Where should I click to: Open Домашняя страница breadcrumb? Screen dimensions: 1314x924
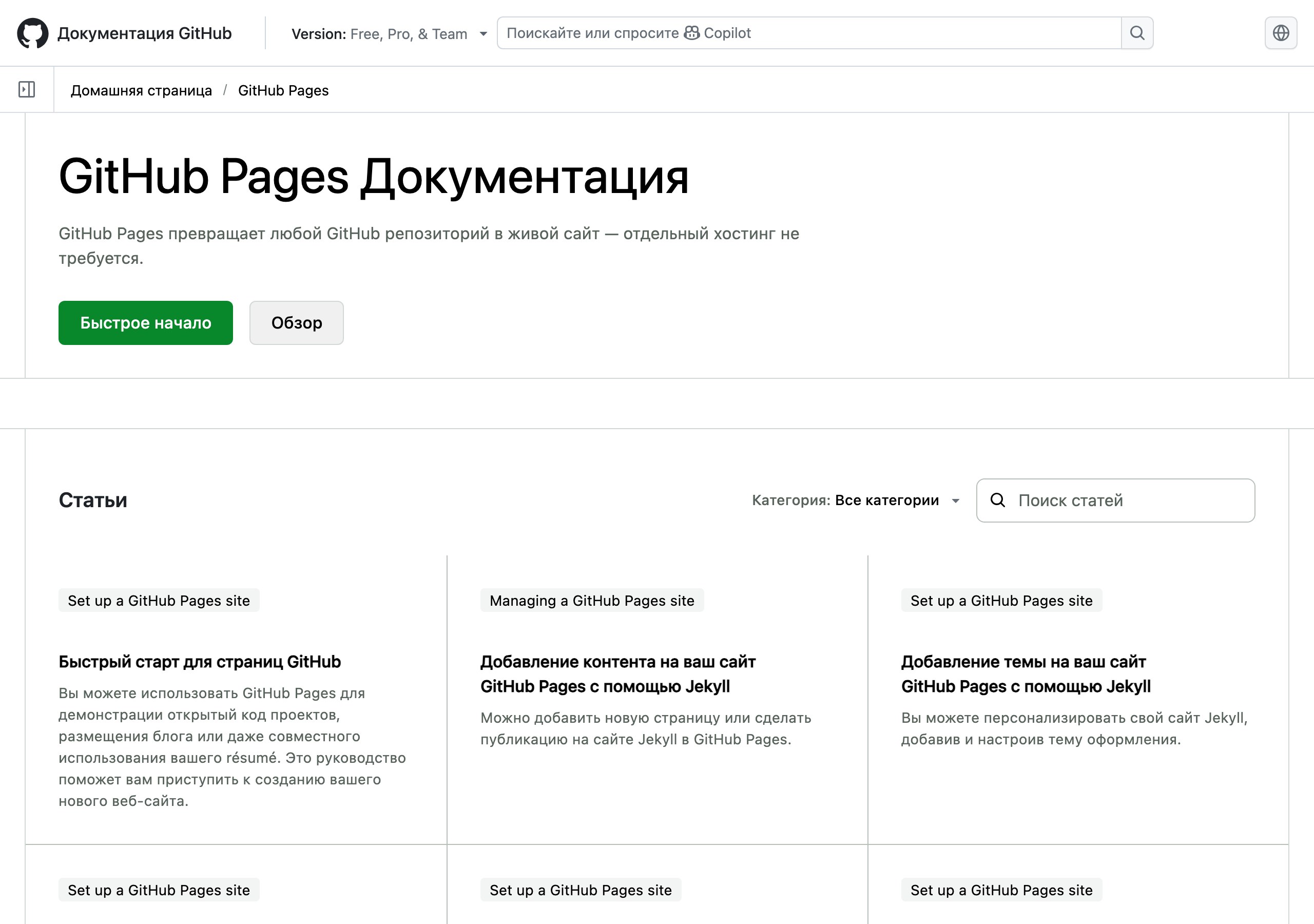pos(141,90)
